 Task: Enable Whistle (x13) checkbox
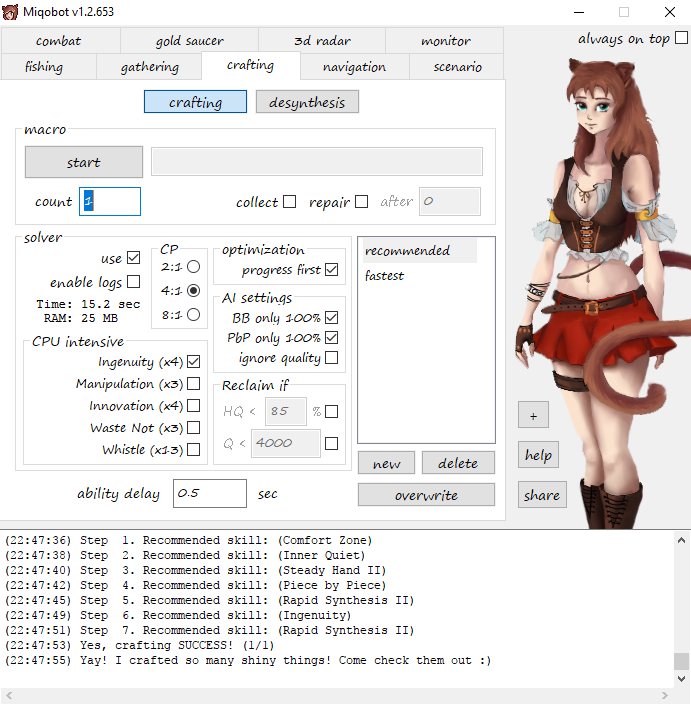pos(194,449)
